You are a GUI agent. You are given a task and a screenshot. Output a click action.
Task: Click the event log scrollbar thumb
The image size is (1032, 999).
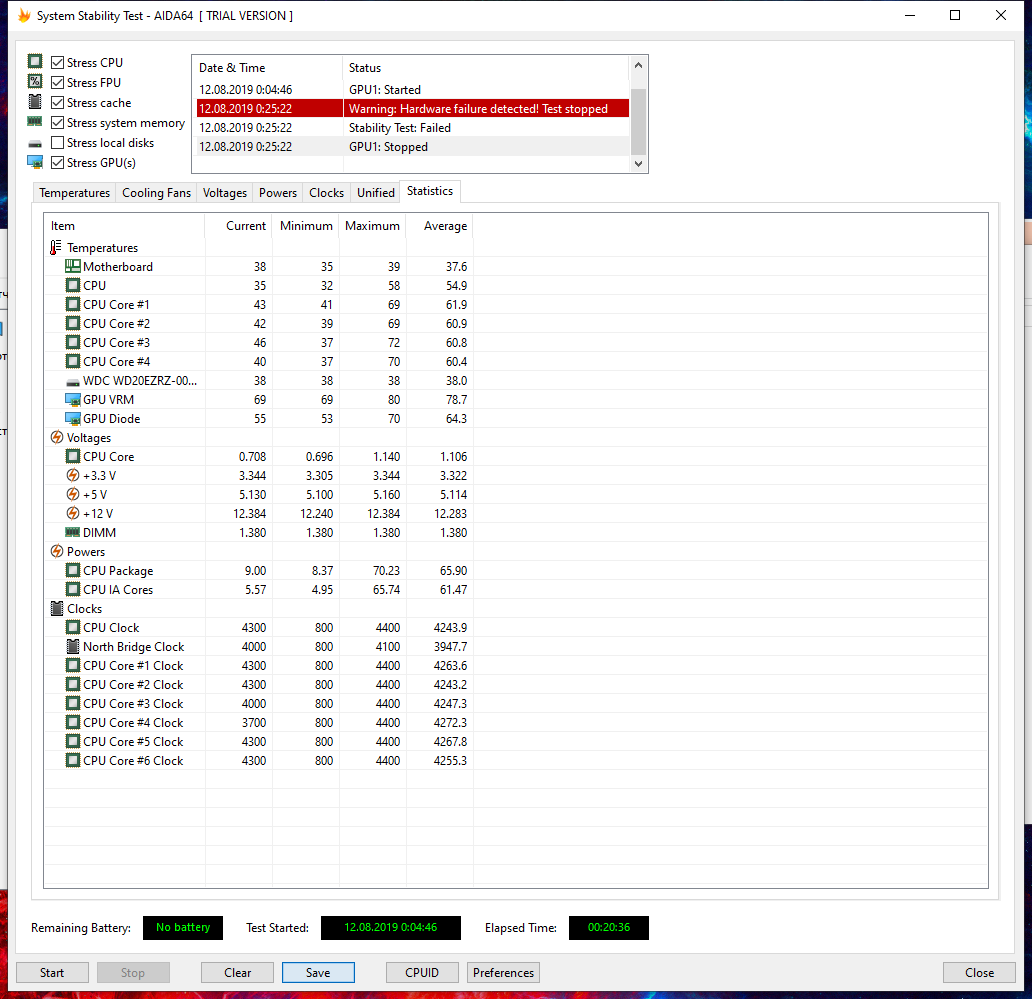coord(638,121)
